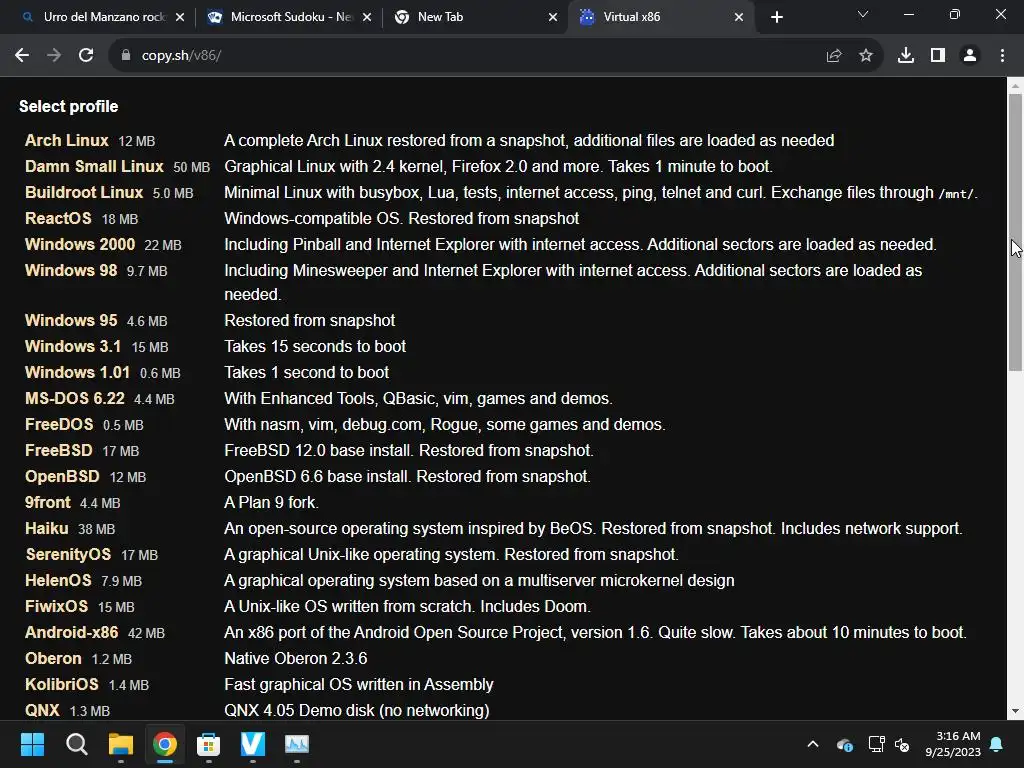The height and width of the screenshot is (768, 1024).
Task: Switch to the New Tab tab
Action: click(x=473, y=18)
